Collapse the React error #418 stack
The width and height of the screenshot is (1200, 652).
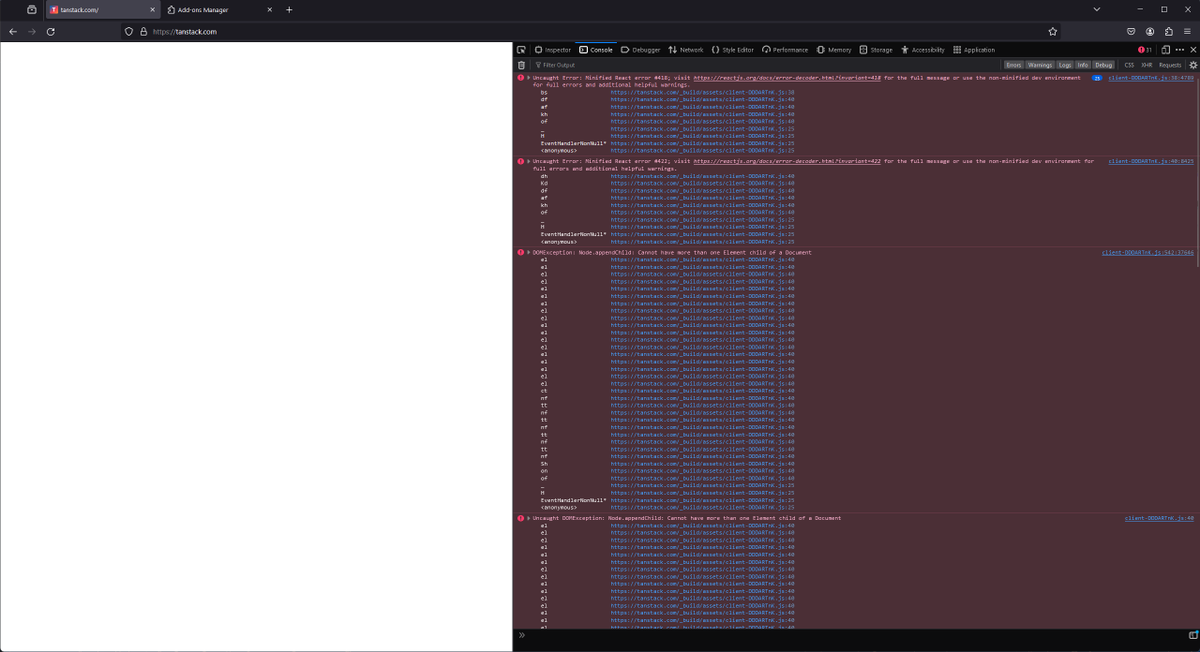[x=528, y=77]
